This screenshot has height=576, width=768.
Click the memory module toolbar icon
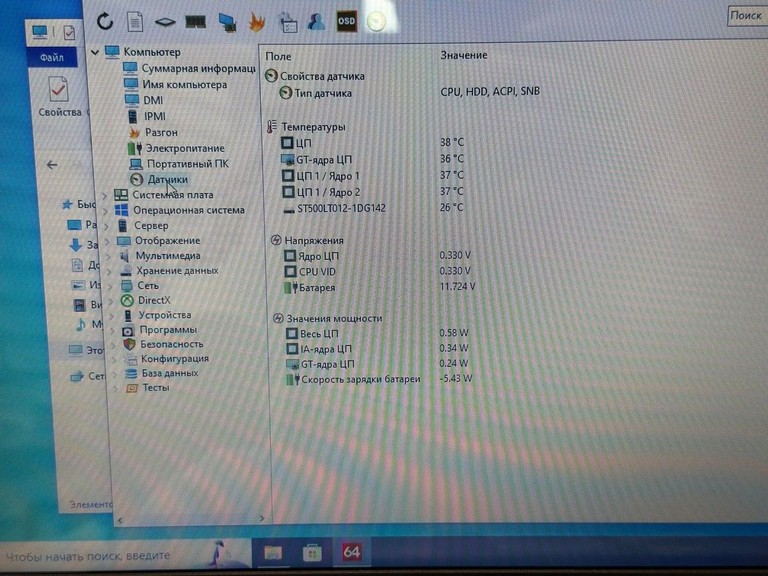coord(195,22)
